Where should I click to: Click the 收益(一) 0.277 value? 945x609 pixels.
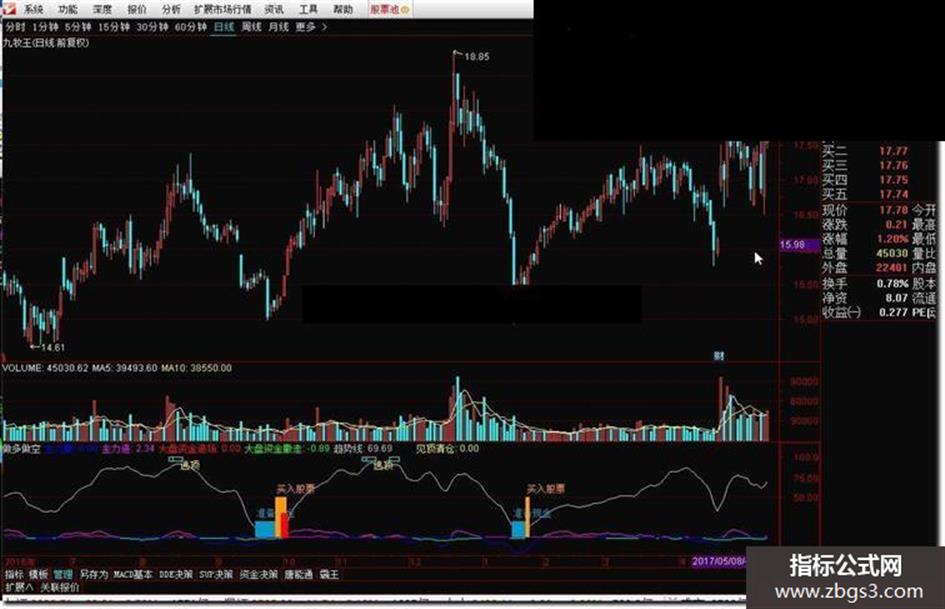pyautogui.click(x=893, y=312)
